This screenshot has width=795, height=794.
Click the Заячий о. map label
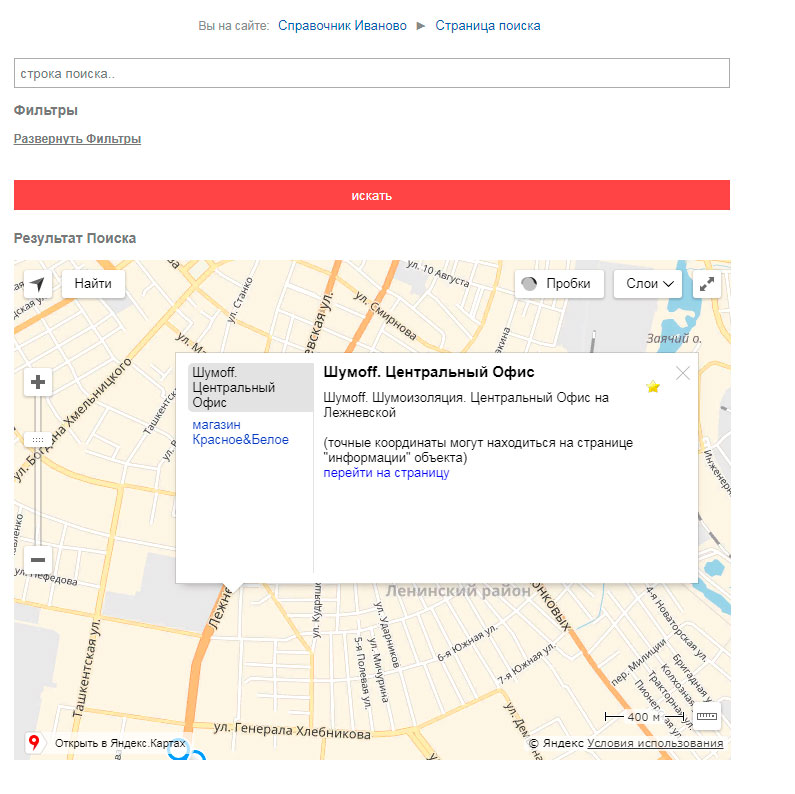point(673,339)
